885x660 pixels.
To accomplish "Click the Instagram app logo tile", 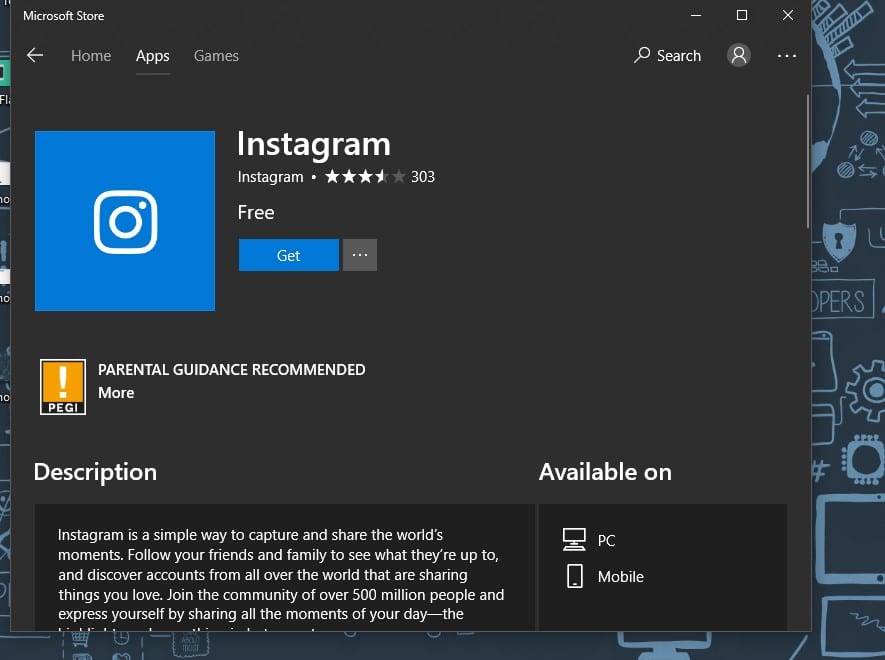I will [x=125, y=221].
